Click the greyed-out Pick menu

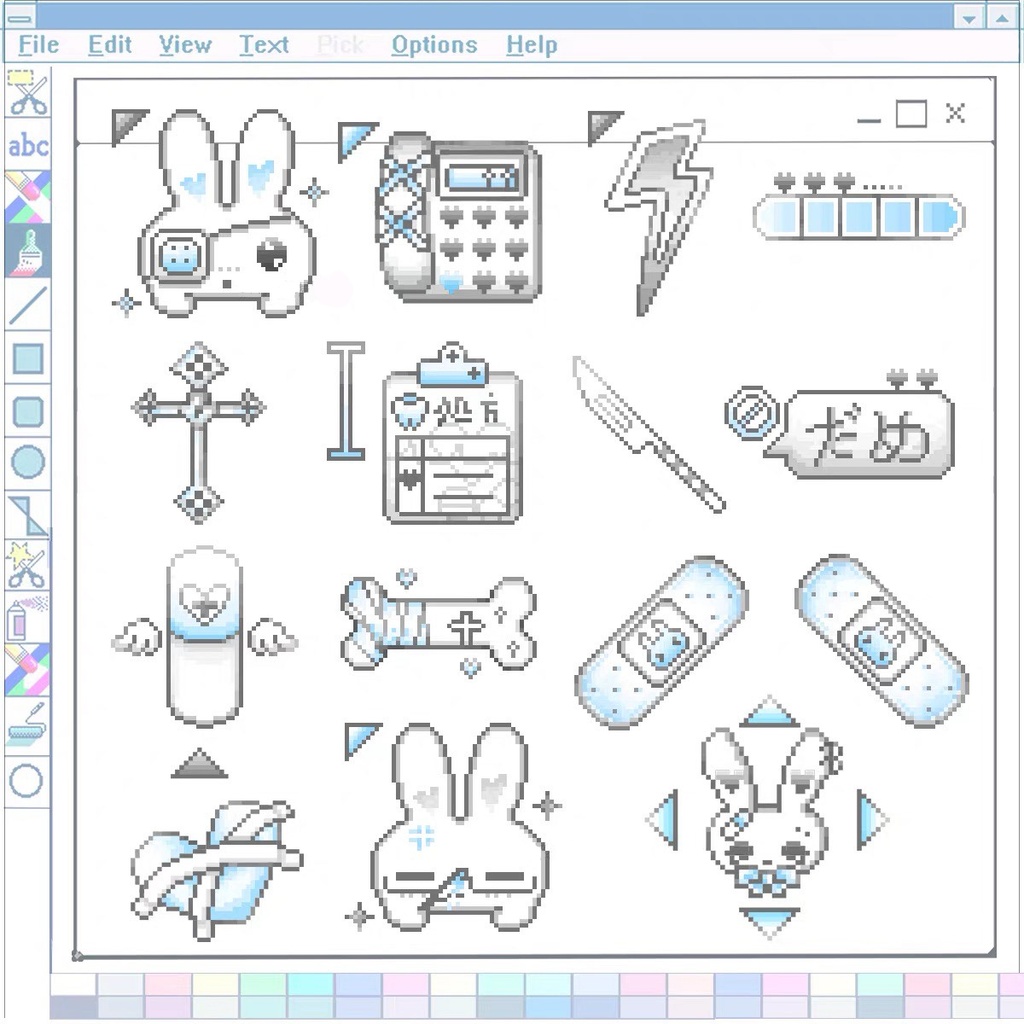coord(340,45)
